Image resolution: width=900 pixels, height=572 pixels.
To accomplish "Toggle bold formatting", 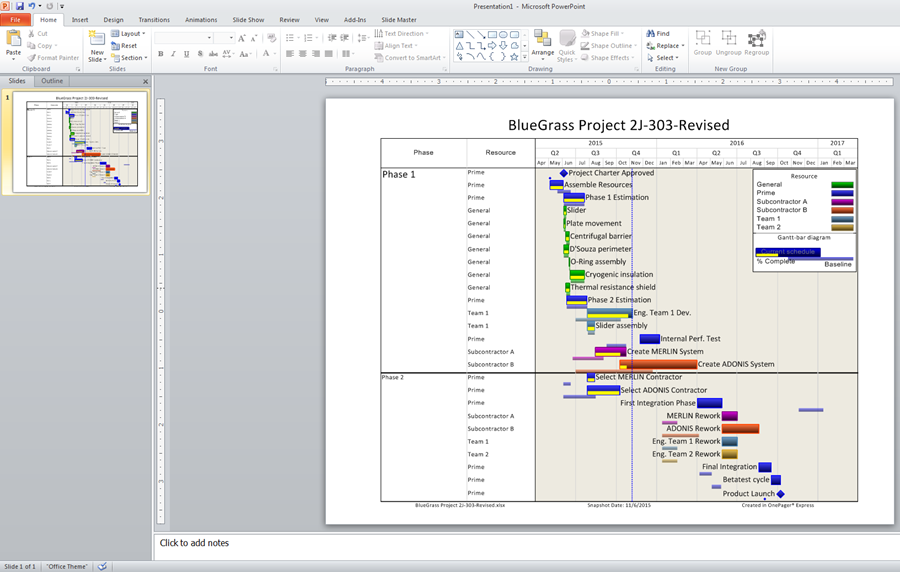I will [160, 54].
